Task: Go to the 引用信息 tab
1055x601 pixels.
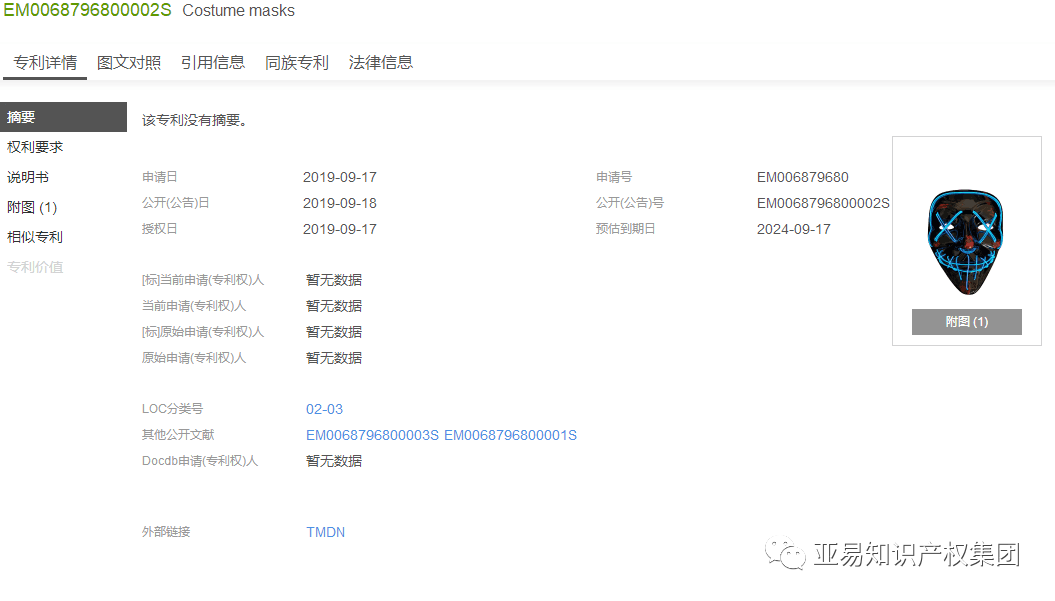Action: (x=213, y=62)
